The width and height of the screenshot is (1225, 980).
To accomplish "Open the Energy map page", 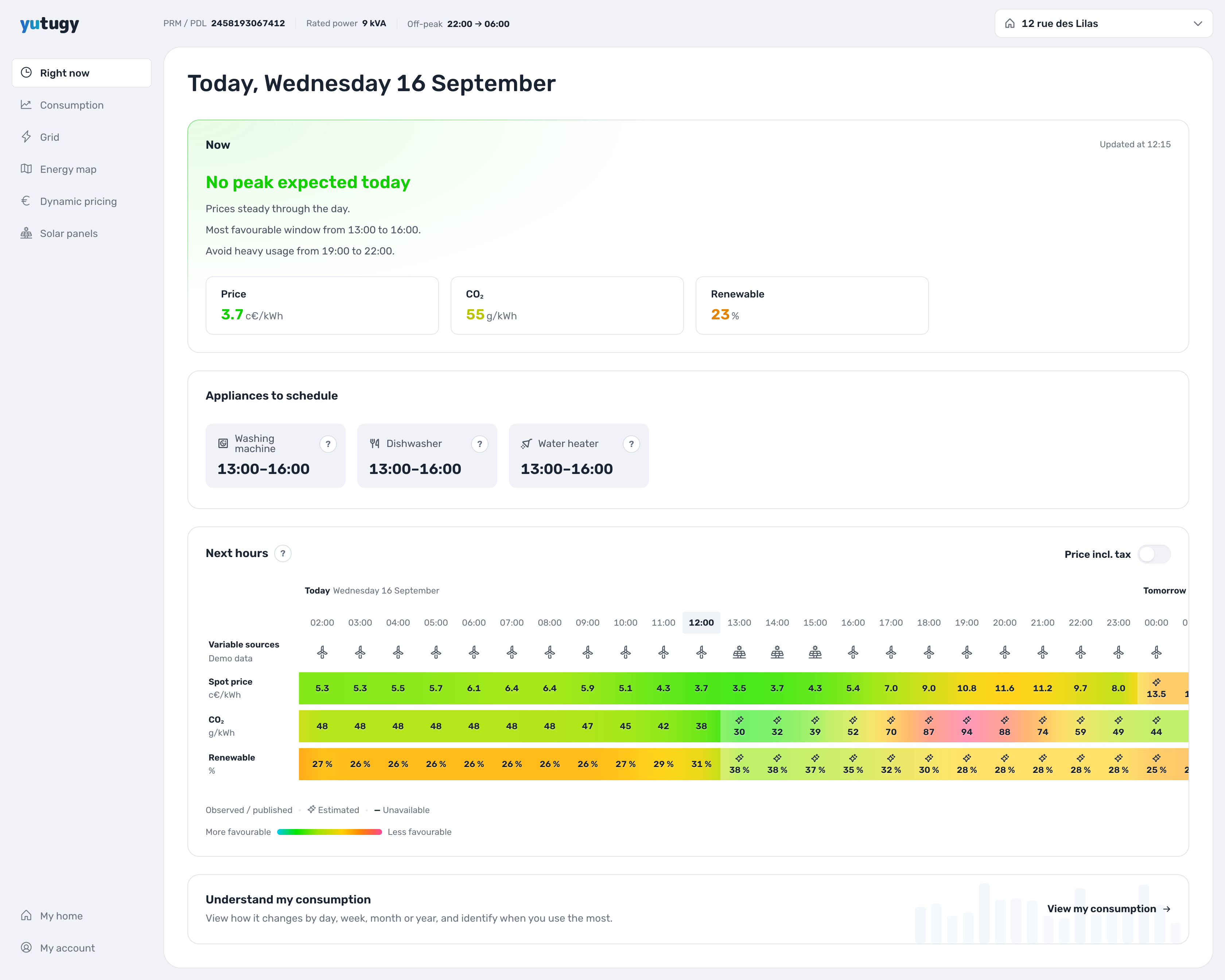I will point(81,169).
